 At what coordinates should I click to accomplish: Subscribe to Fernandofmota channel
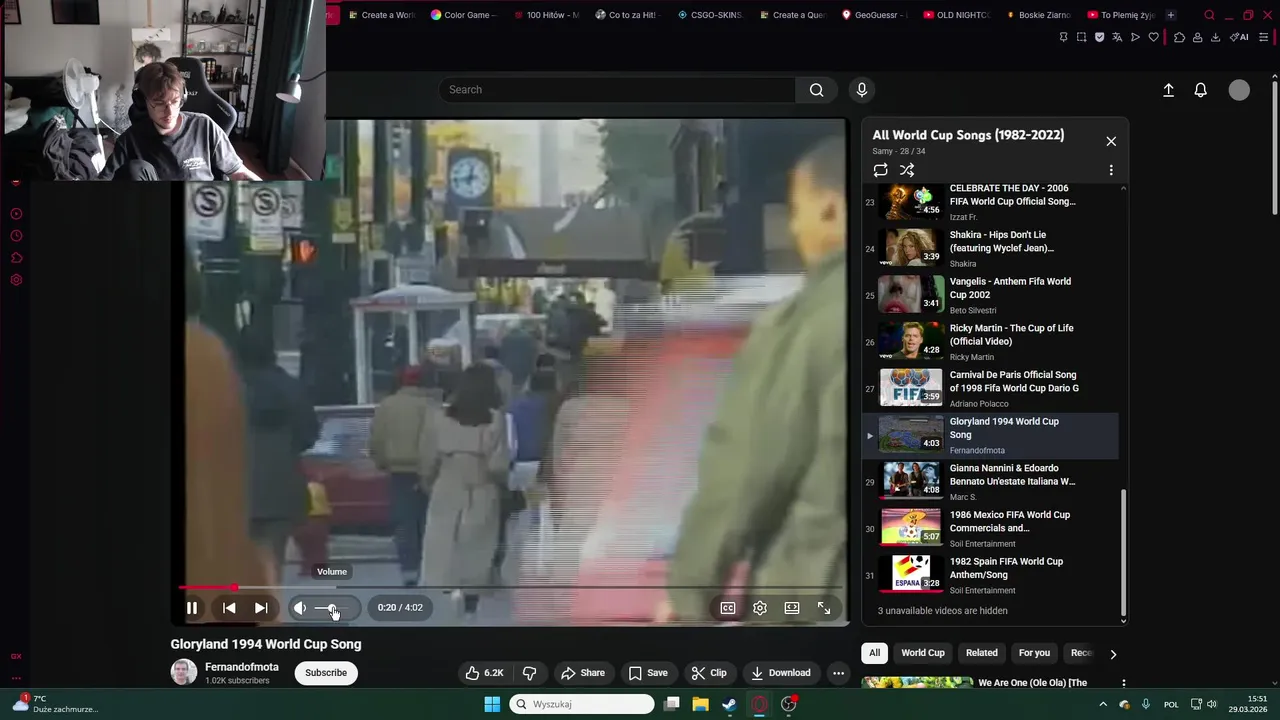pyautogui.click(x=326, y=673)
